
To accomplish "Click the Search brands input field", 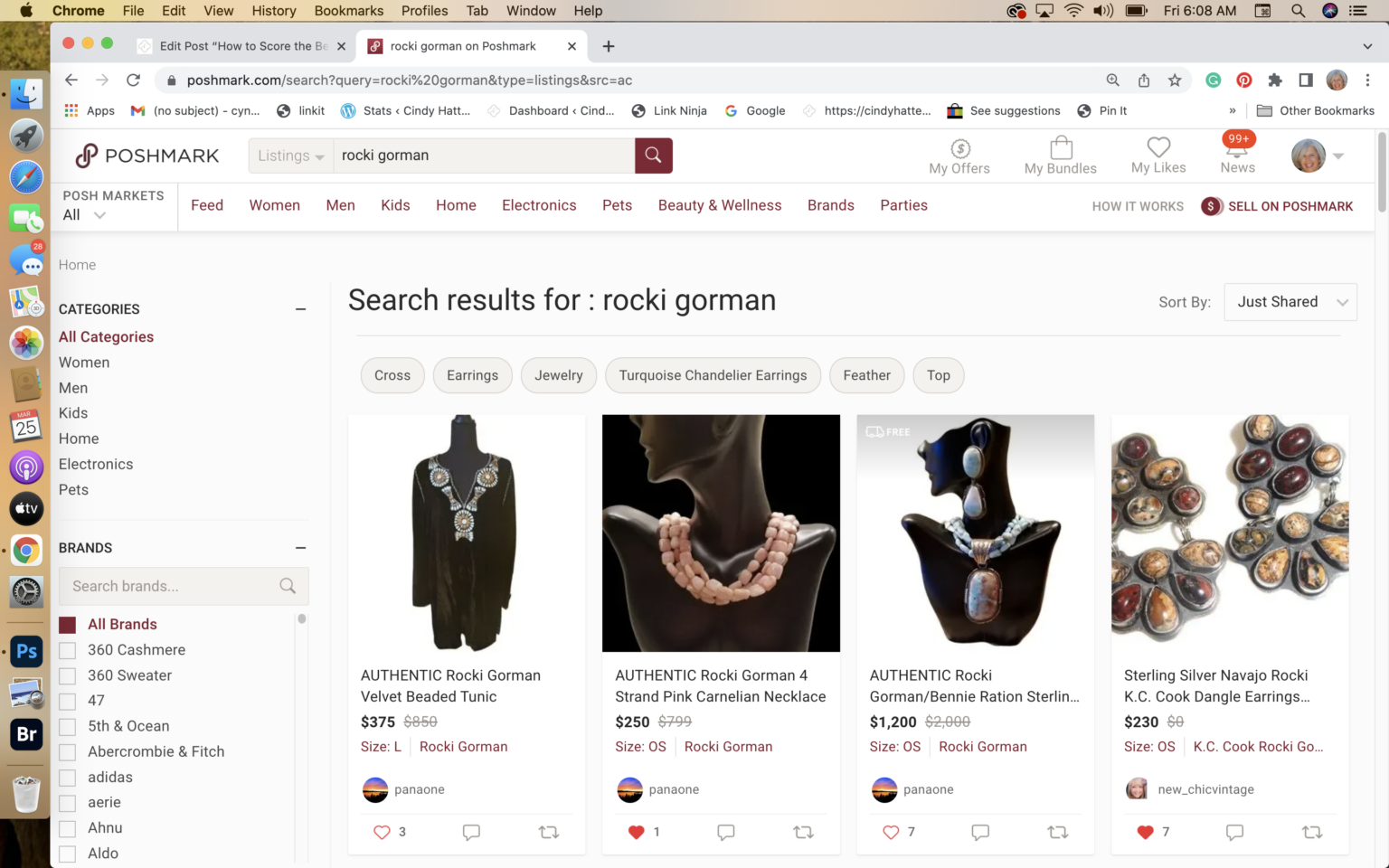I will (184, 586).
